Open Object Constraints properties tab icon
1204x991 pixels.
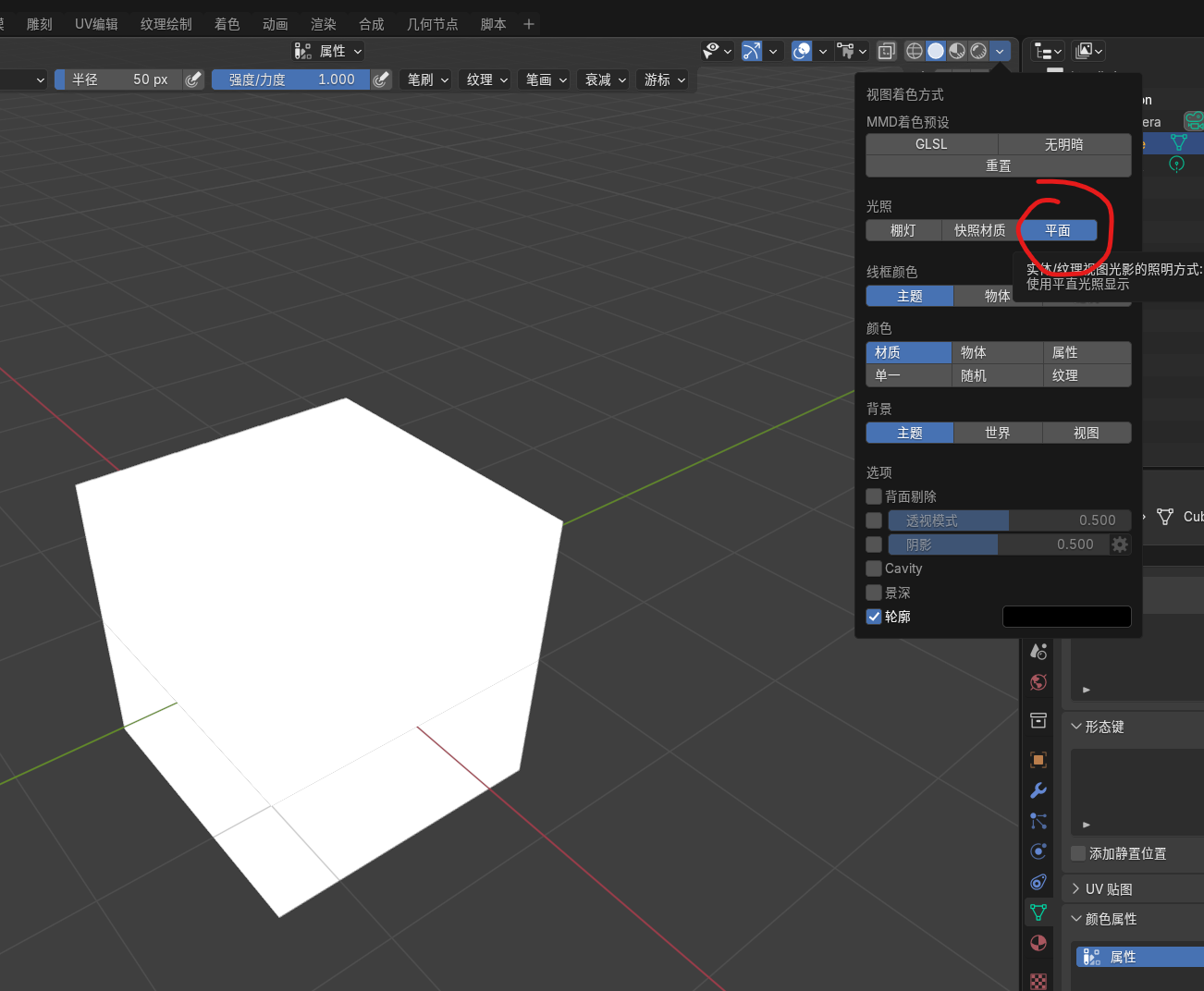pyautogui.click(x=1038, y=882)
